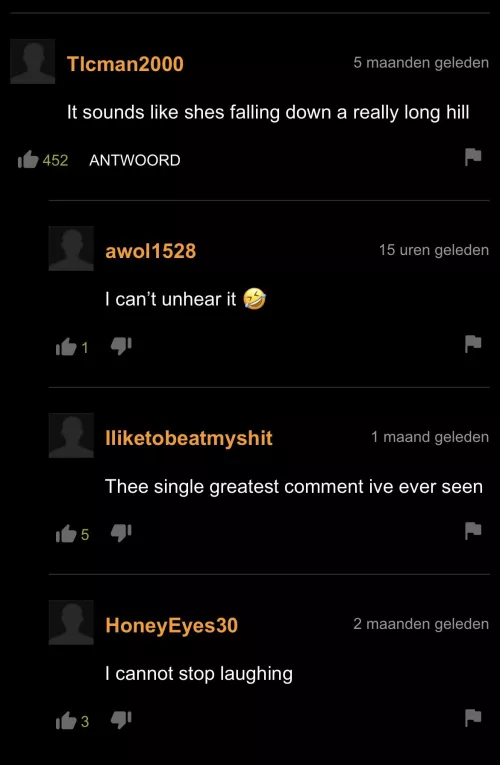The width and height of the screenshot is (500, 765).
Task: Flag Iliketobeatmyshit's reply
Action: click(x=473, y=531)
